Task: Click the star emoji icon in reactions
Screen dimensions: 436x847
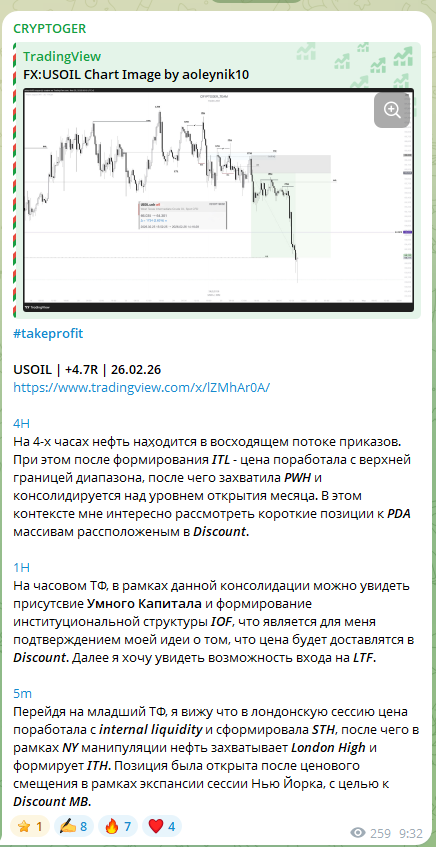Action: (x=23, y=826)
